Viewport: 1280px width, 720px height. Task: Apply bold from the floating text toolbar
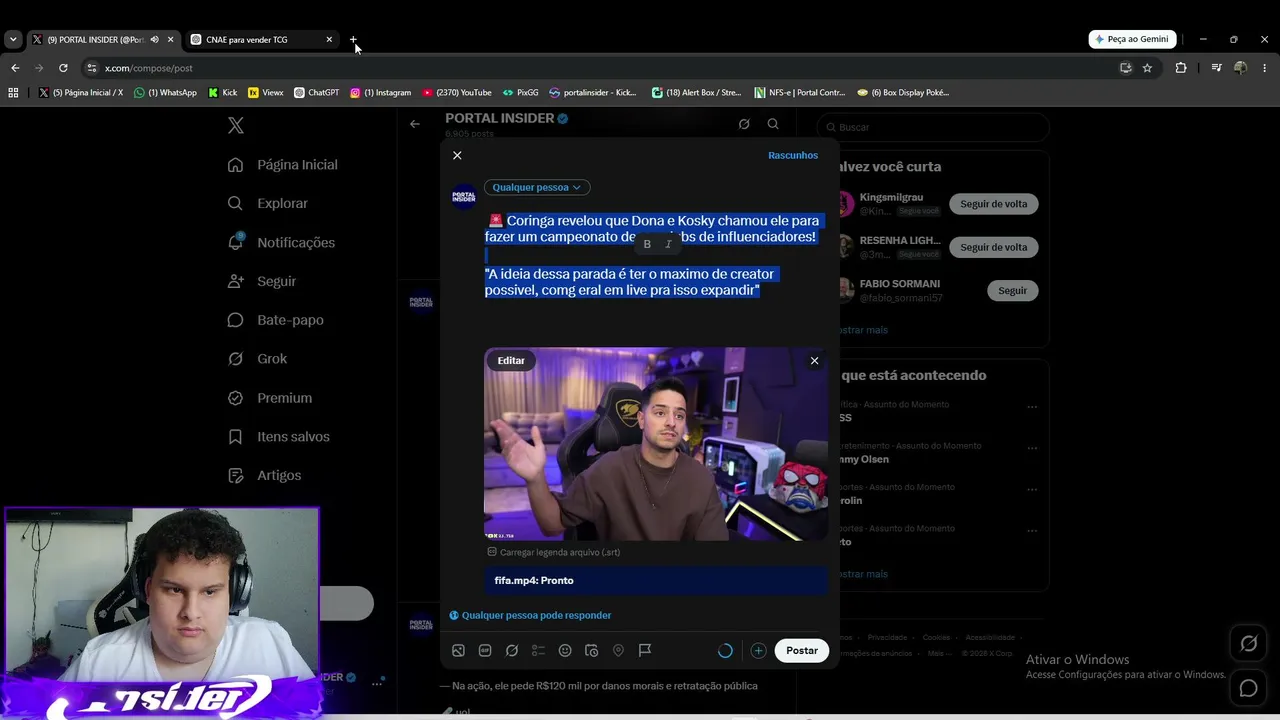click(647, 244)
